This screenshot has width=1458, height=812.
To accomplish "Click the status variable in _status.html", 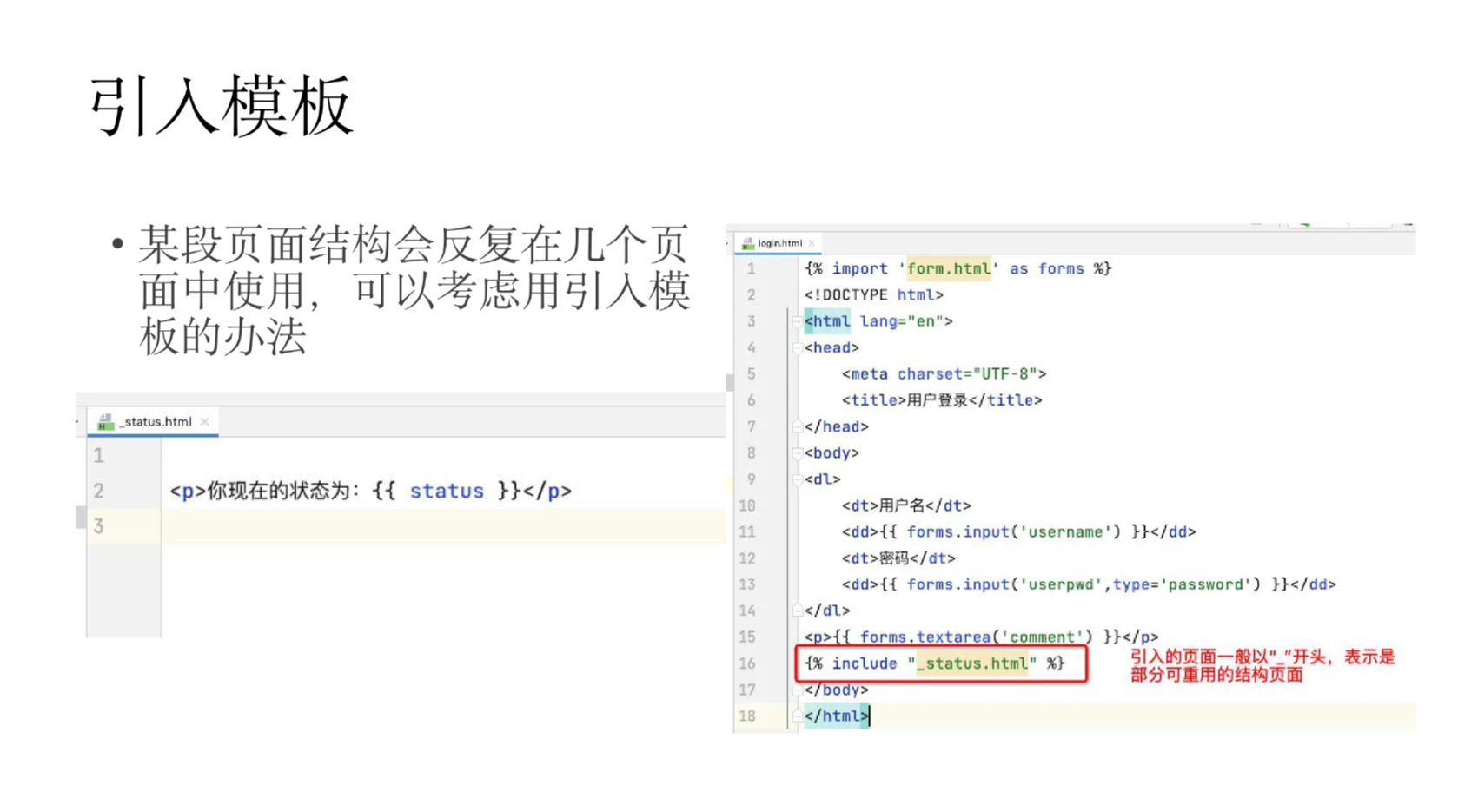I will point(447,491).
